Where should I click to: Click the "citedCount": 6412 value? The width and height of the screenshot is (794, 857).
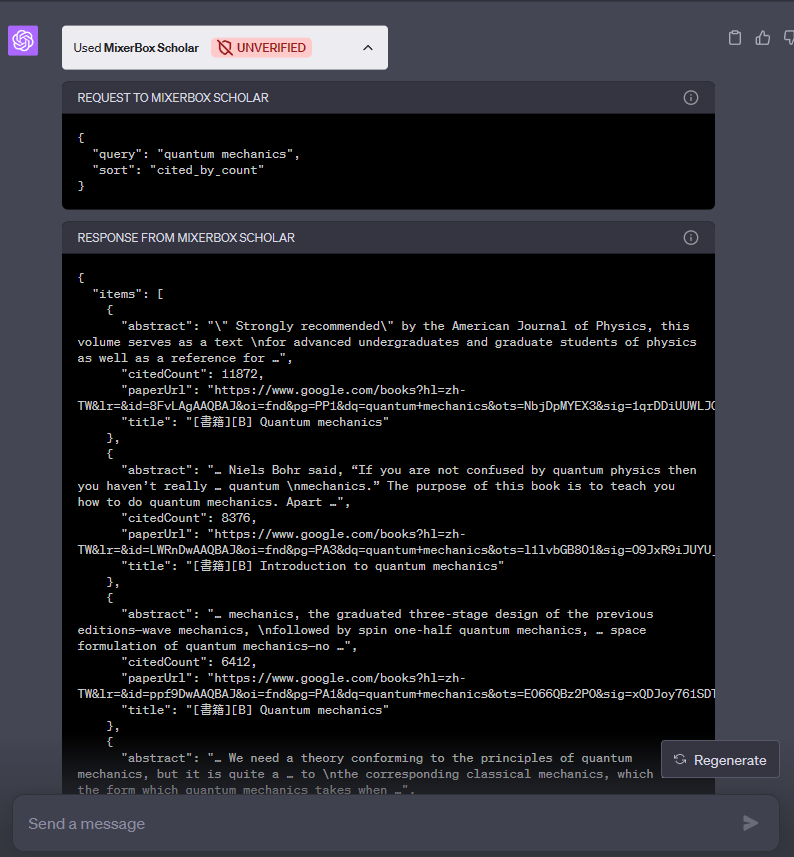pos(189,662)
